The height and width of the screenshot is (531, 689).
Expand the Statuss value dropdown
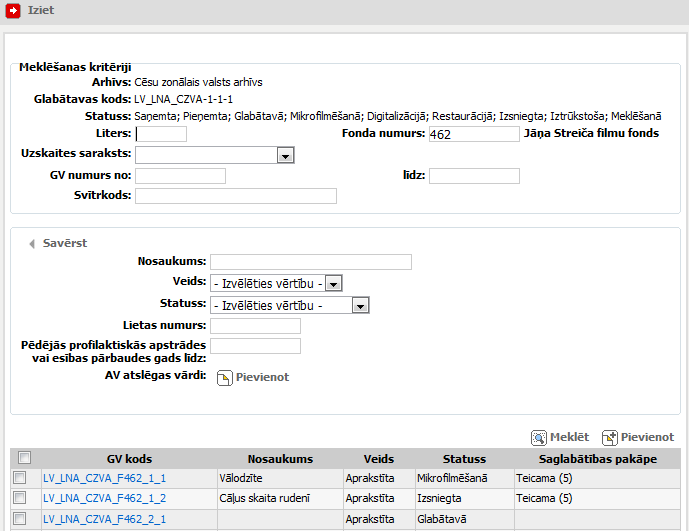(361, 305)
